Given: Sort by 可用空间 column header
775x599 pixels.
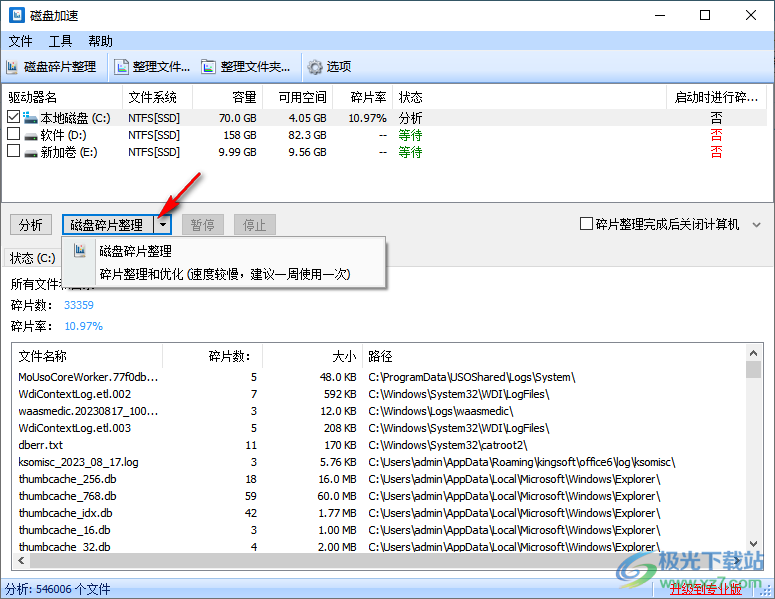Looking at the screenshot, I should [x=298, y=97].
